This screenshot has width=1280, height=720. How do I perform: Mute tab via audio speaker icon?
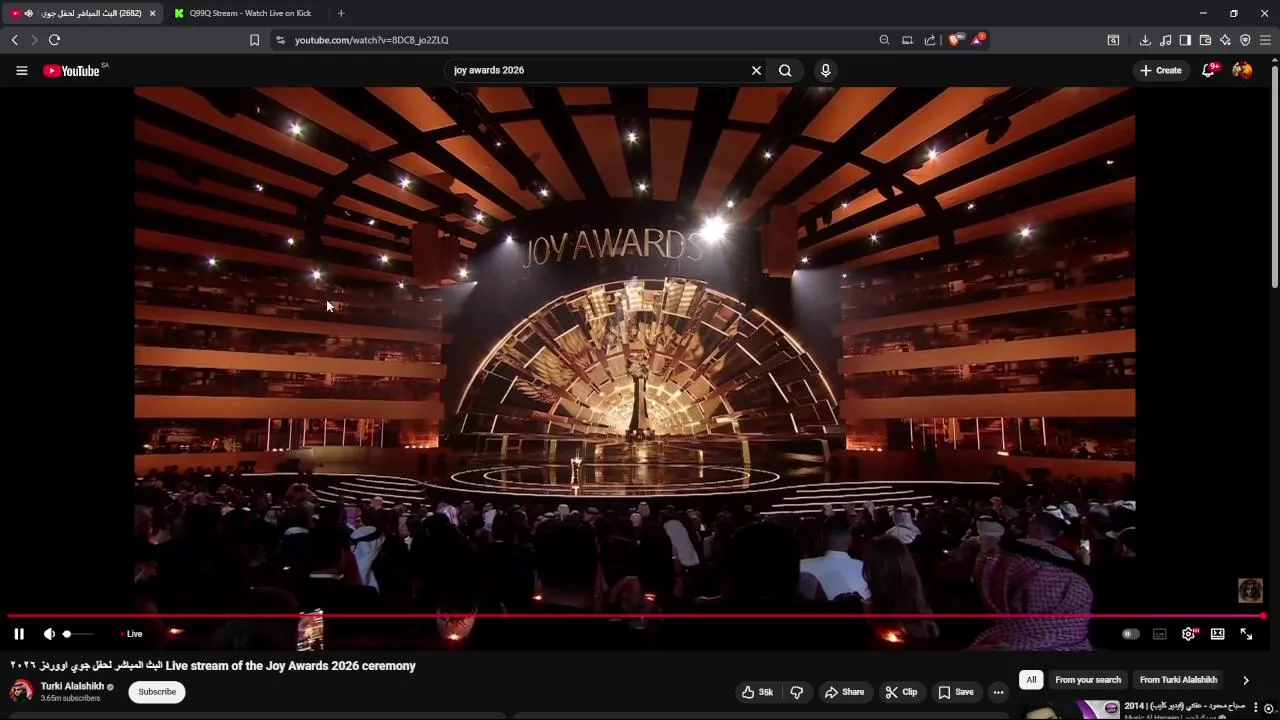28,13
